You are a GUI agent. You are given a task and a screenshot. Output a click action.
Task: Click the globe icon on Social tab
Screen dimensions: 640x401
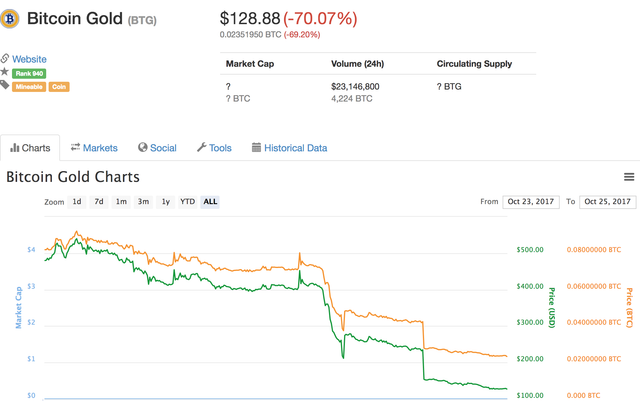[x=142, y=147]
